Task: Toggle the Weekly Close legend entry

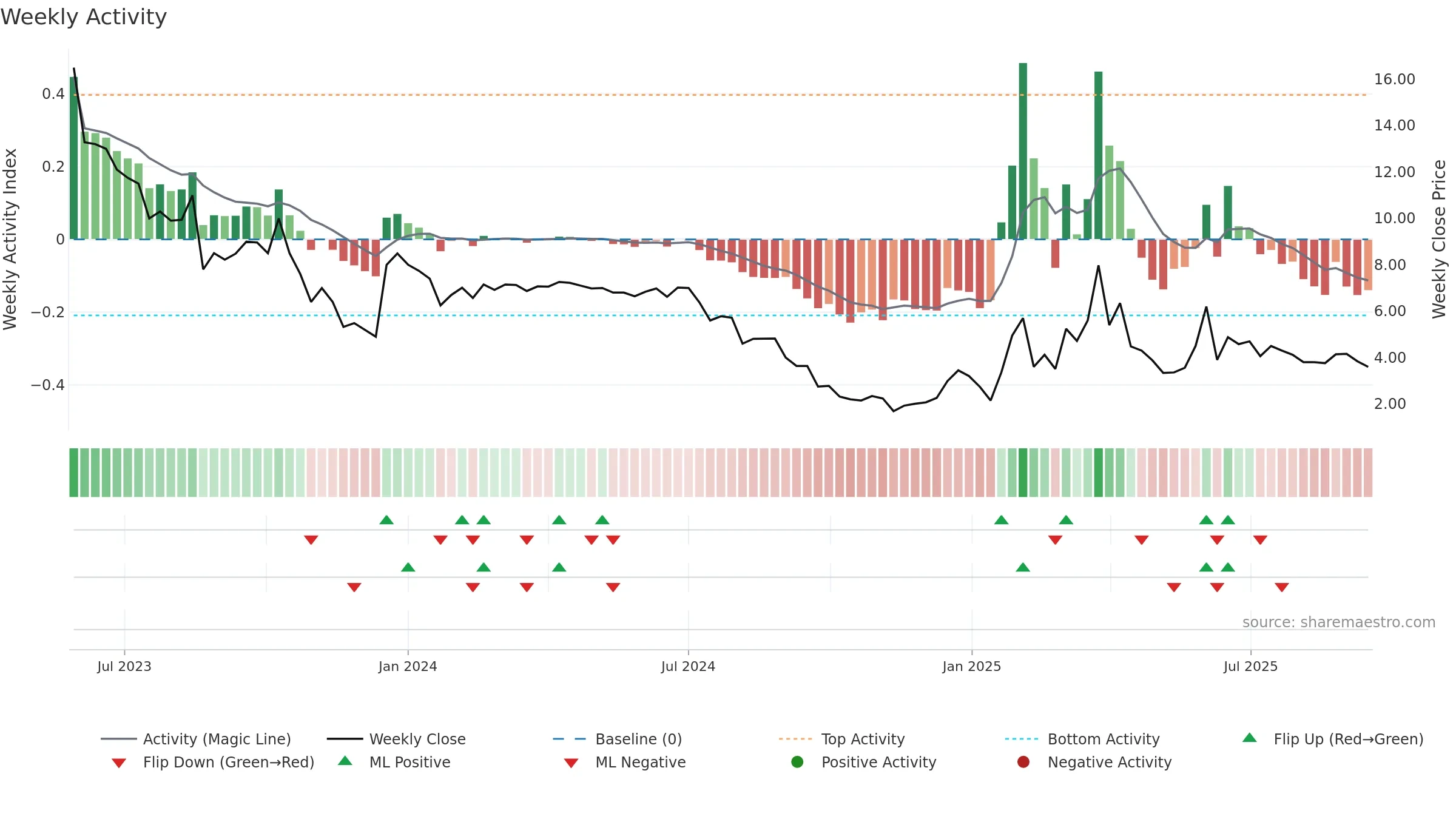Action: [396, 739]
